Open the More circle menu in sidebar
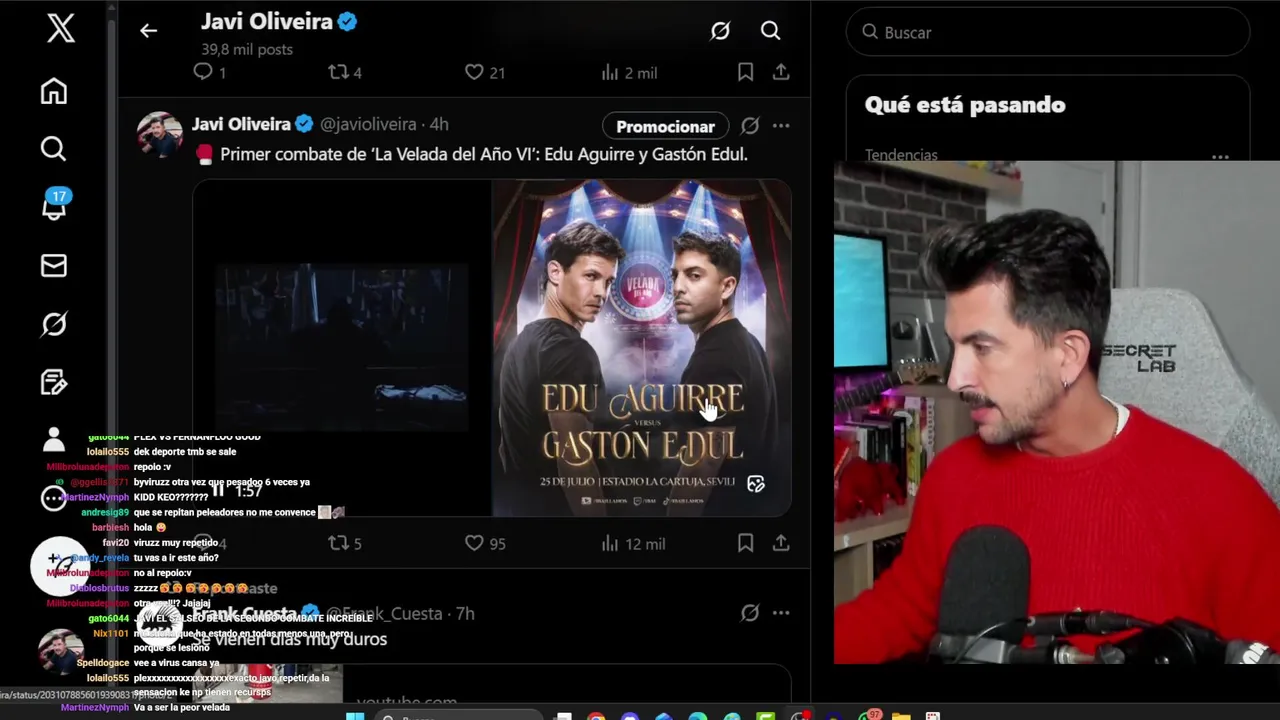The height and width of the screenshot is (720, 1280). click(54, 498)
